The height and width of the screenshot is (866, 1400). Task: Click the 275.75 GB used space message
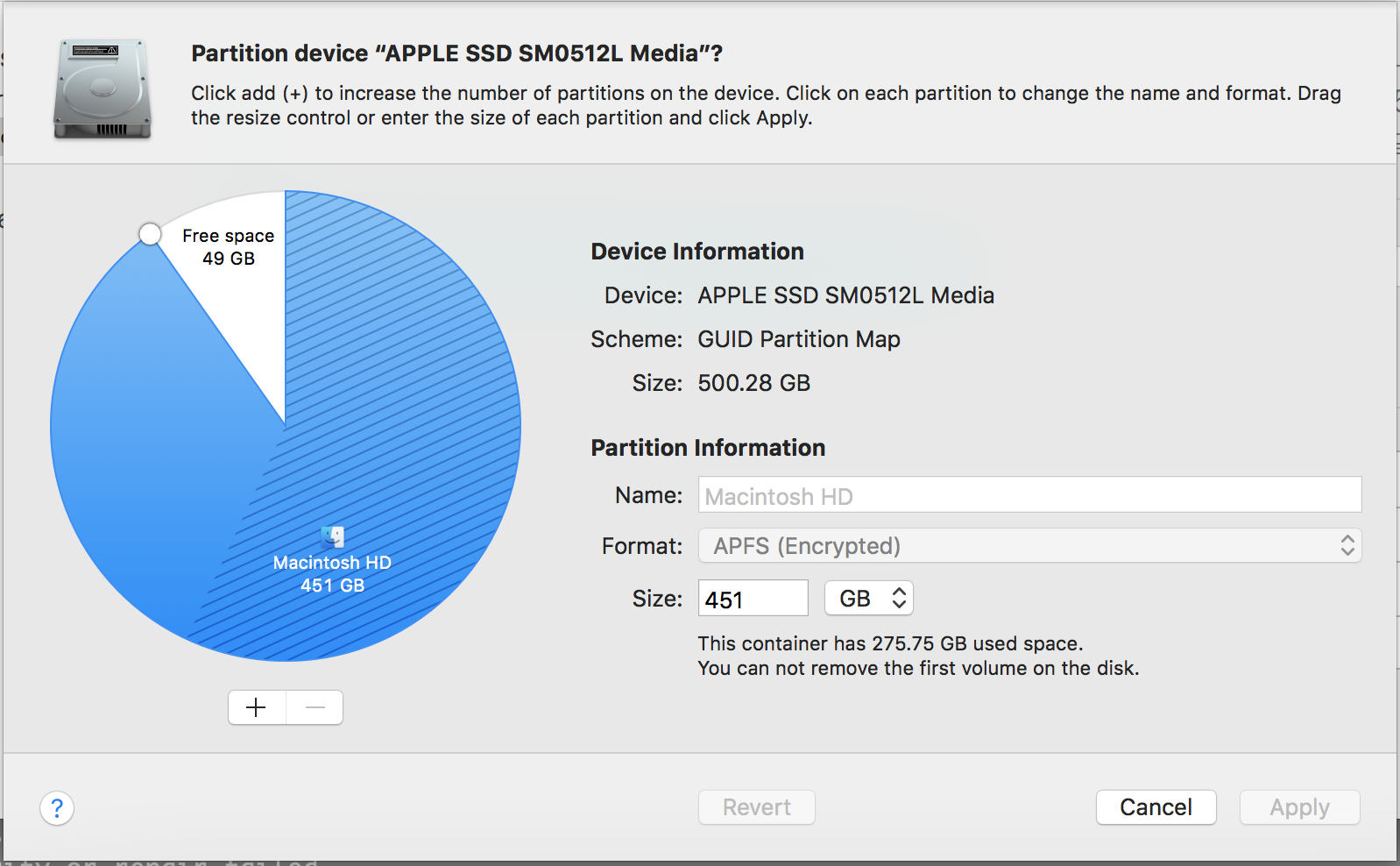[890, 643]
